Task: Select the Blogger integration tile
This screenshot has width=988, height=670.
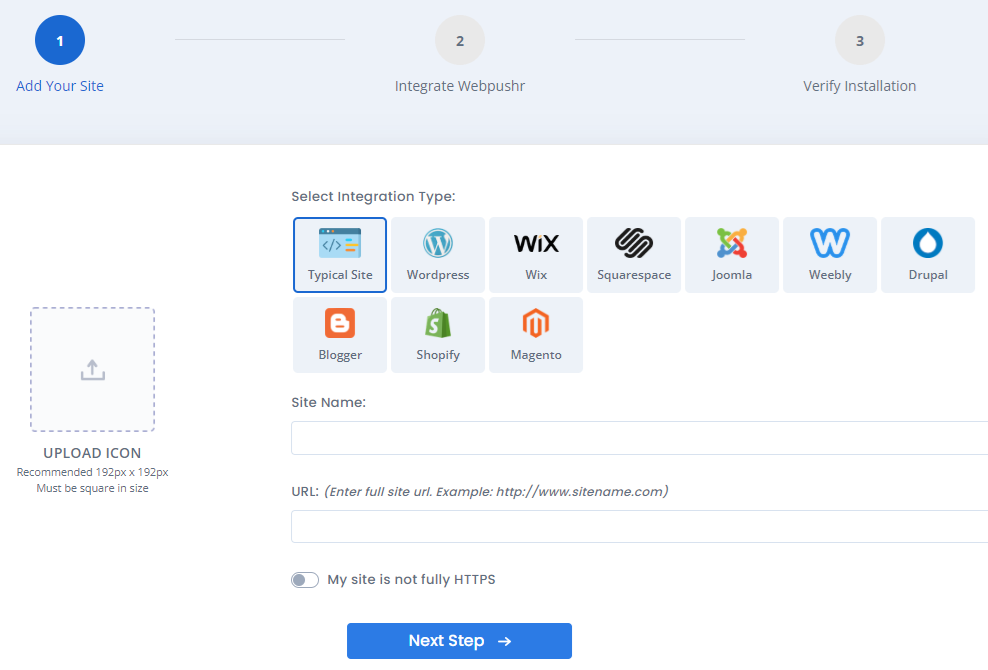Action: (x=340, y=335)
